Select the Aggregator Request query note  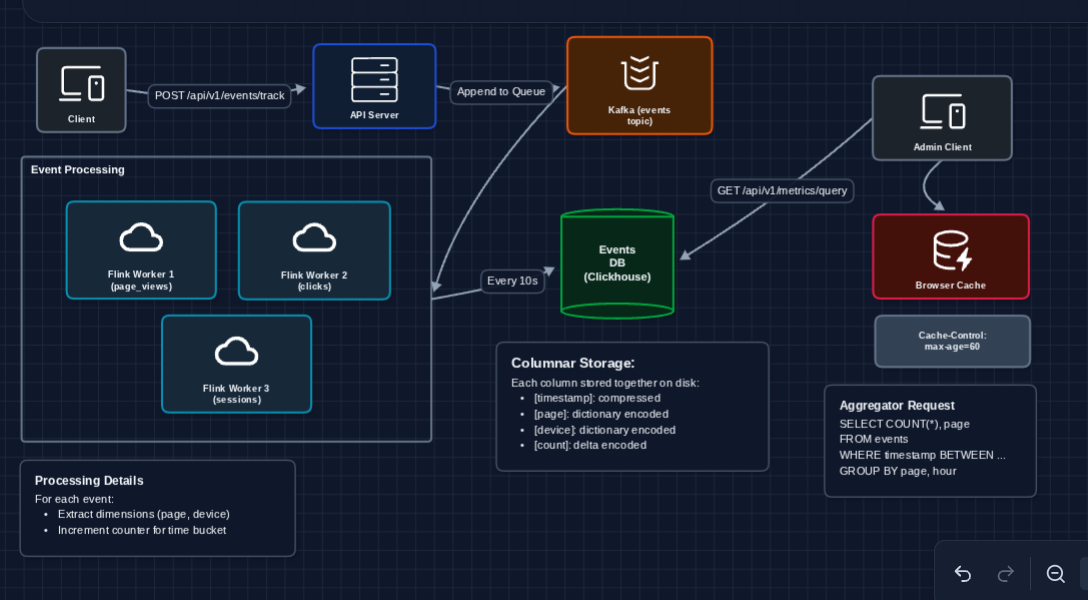[x=930, y=440]
